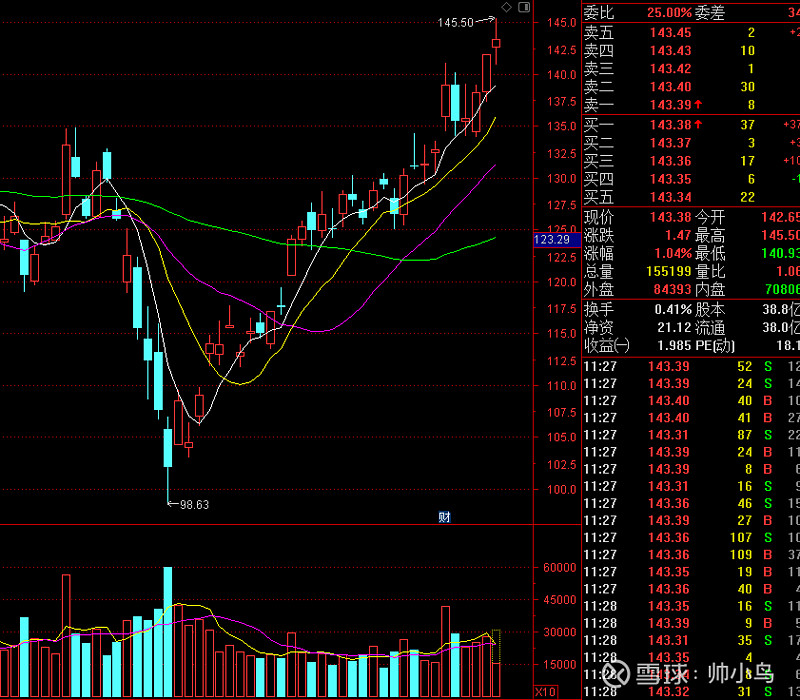
Task: Select the 11:28 tick row with volume 35 S
Action: tap(691, 640)
